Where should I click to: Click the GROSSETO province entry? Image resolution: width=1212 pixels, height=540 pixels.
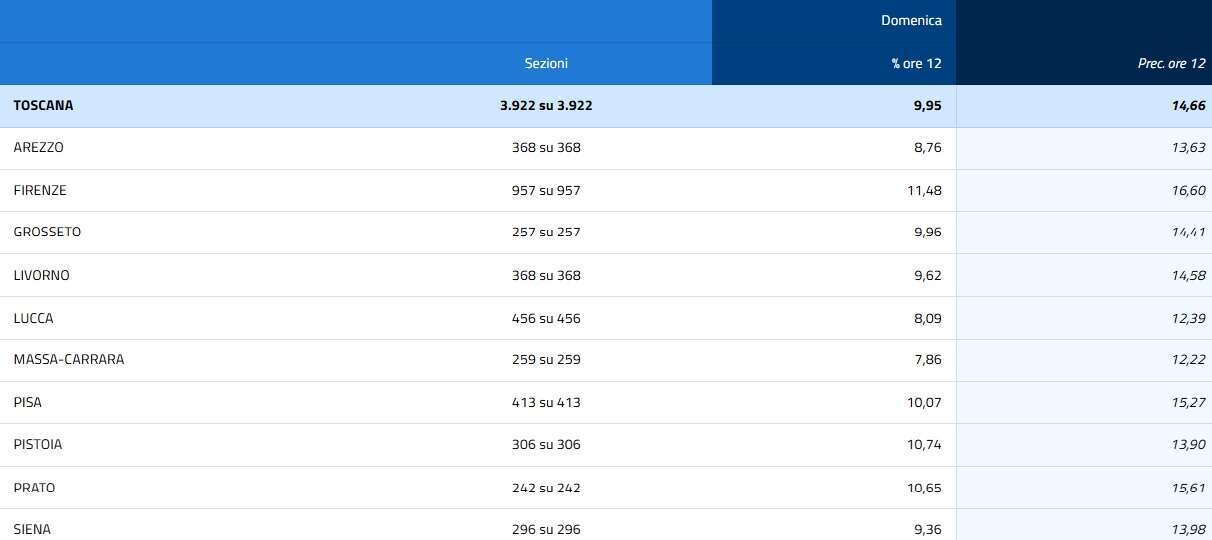point(47,232)
